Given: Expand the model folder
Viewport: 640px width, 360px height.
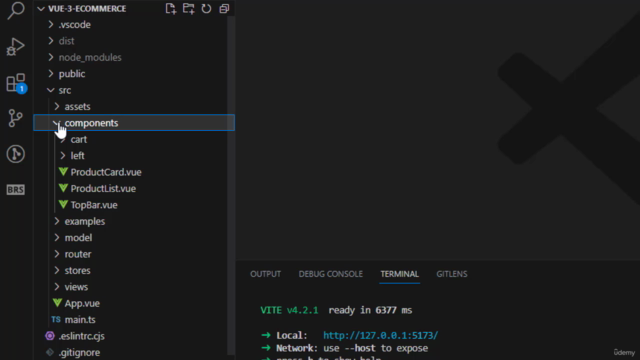Looking at the screenshot, I should click(x=57, y=238).
